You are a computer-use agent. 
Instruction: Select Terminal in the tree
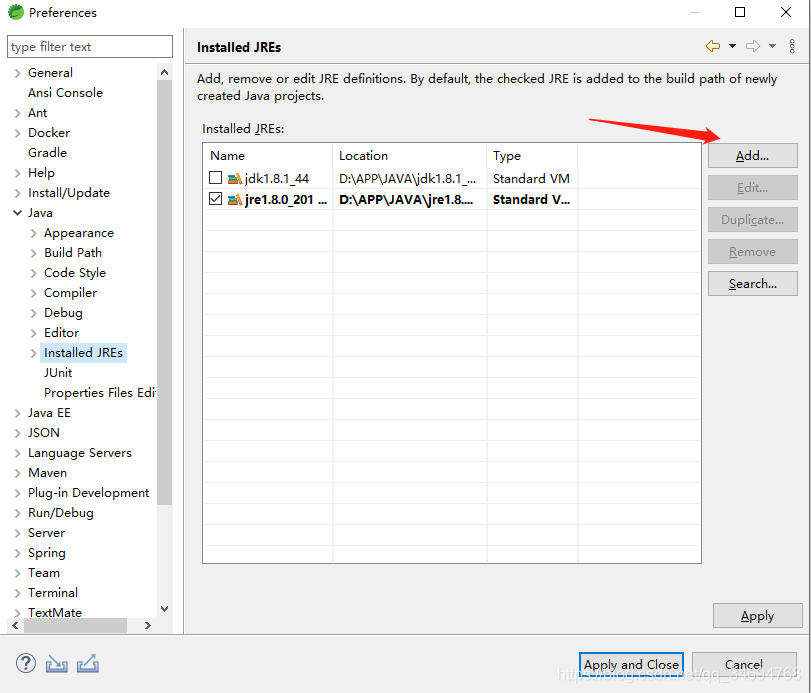[53, 593]
